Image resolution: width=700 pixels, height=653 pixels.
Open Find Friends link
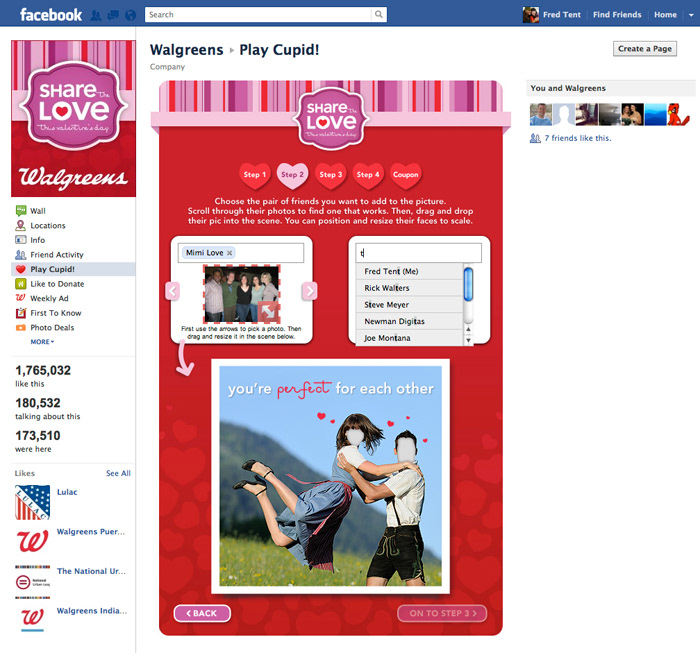coord(617,15)
